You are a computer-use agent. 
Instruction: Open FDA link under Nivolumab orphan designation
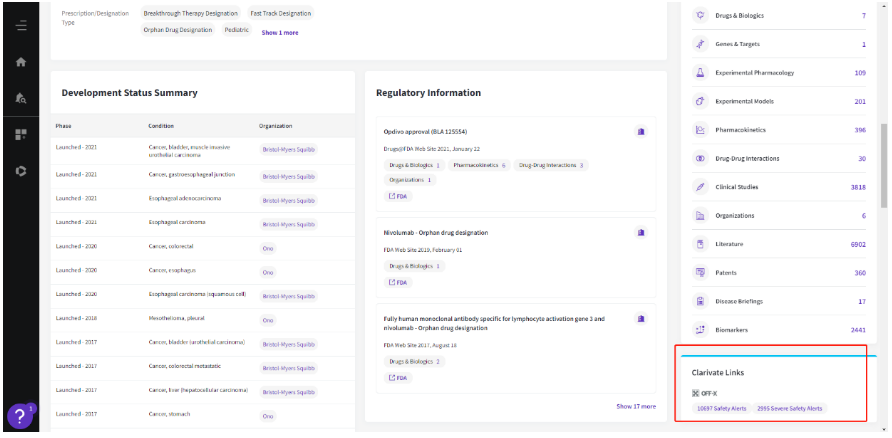coord(398,282)
